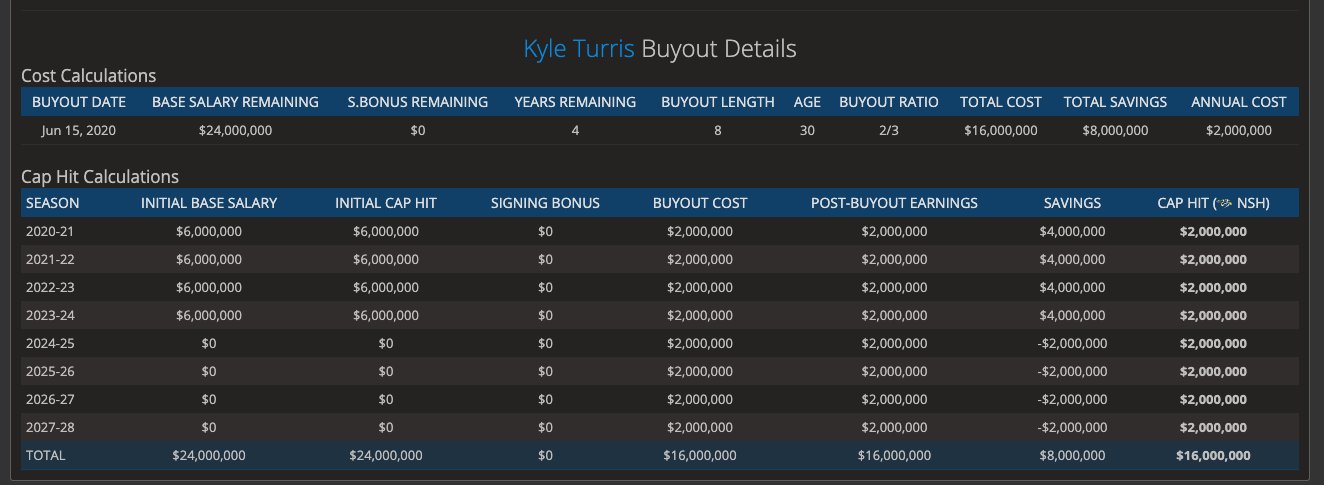The image size is (1324, 485).
Task: Click the 2024-25 initial base salary $0
Action: pyautogui.click(x=209, y=343)
